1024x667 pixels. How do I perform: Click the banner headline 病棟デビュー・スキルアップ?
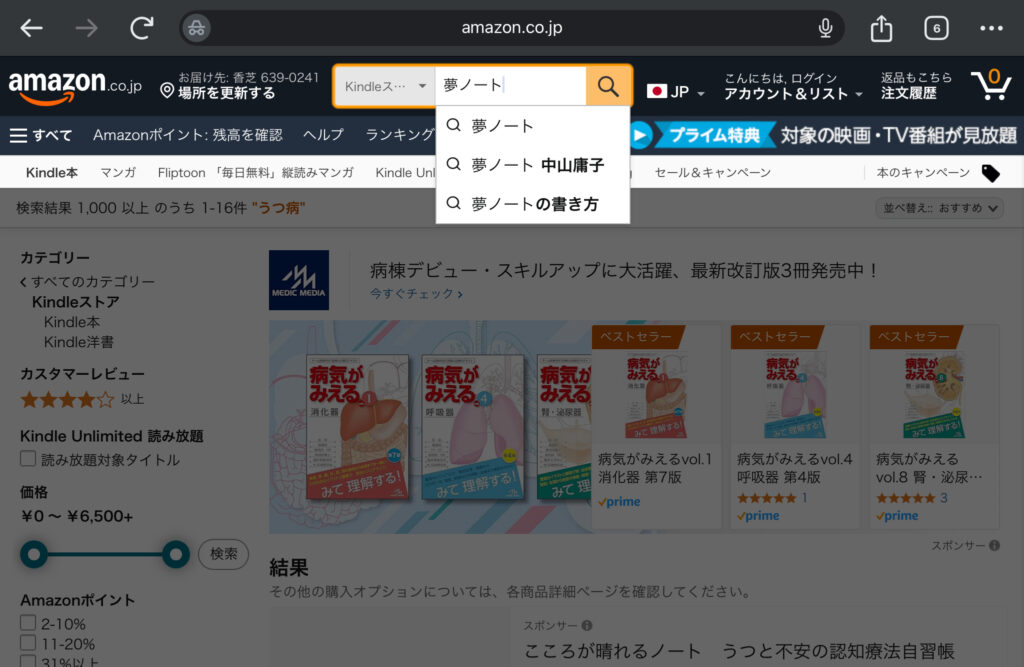coord(624,270)
